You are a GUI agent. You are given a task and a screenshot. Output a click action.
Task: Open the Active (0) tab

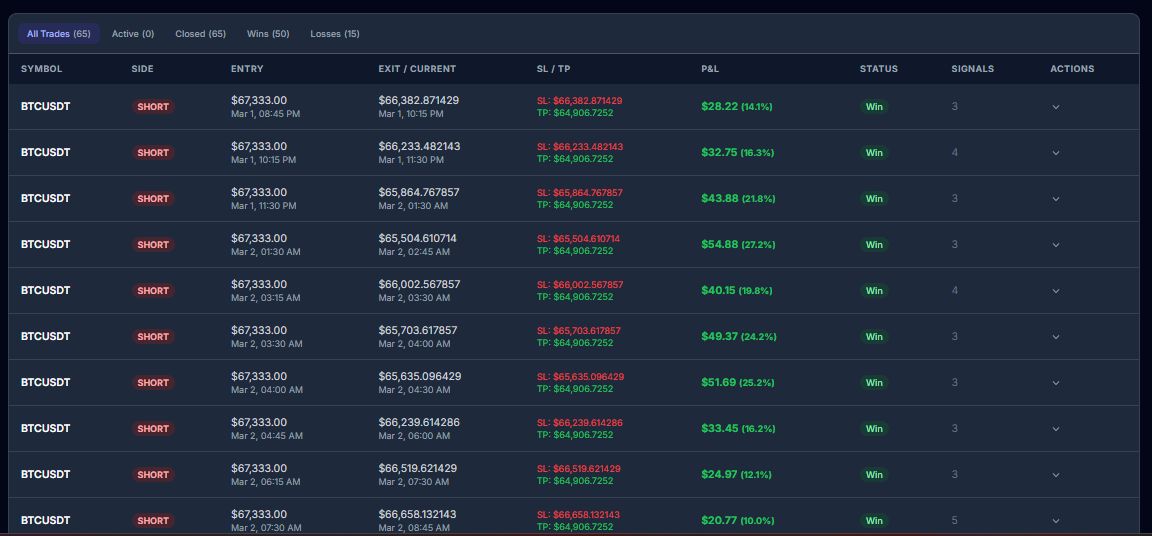[133, 34]
